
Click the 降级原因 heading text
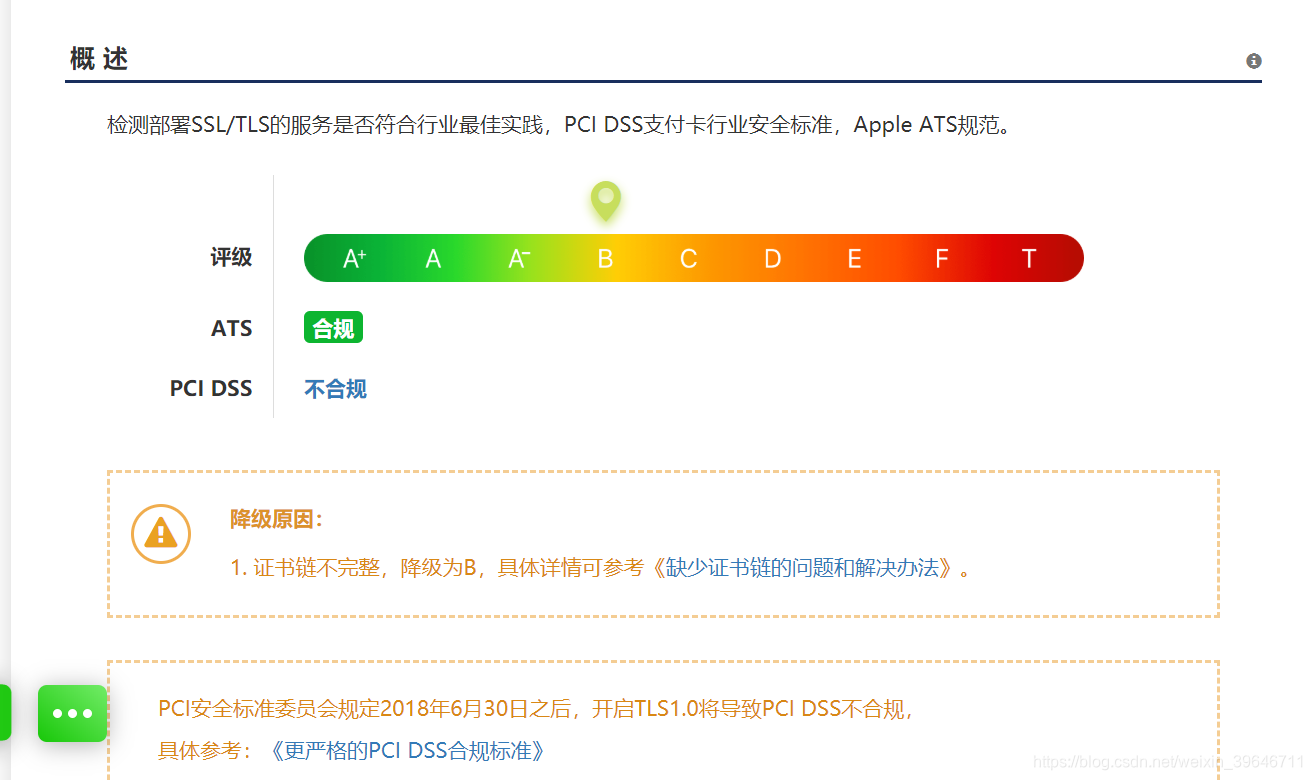coord(277,519)
